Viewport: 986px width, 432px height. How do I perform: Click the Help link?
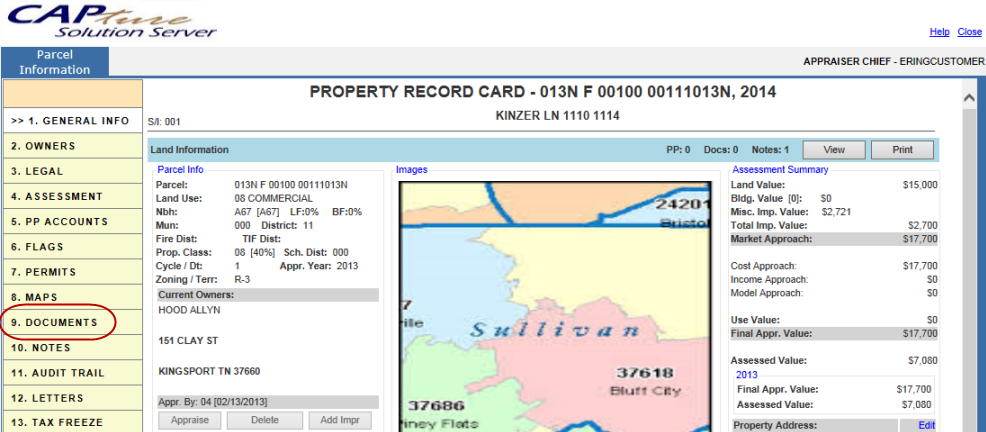click(939, 32)
